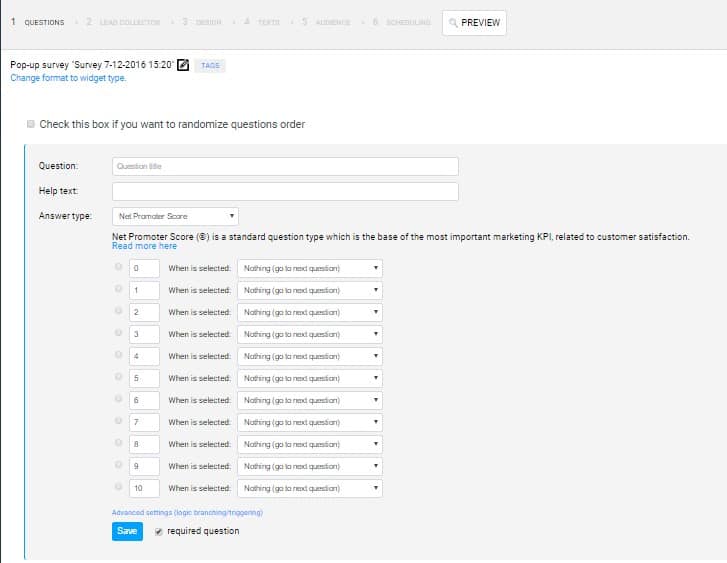Open the action dropdown for score 5
Image resolution: width=727 pixels, height=563 pixels.
tap(310, 378)
